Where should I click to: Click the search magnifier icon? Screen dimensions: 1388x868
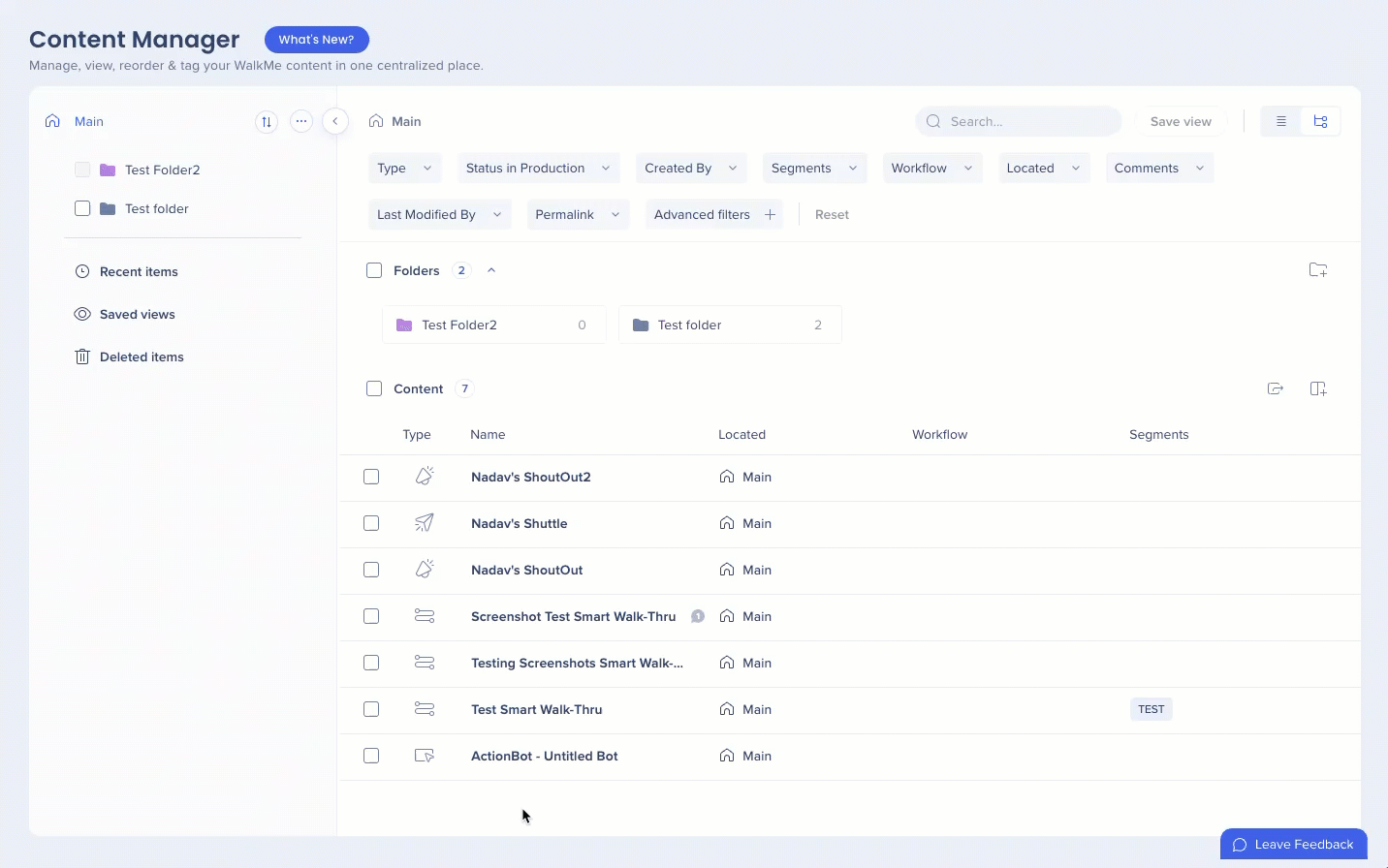point(933,121)
